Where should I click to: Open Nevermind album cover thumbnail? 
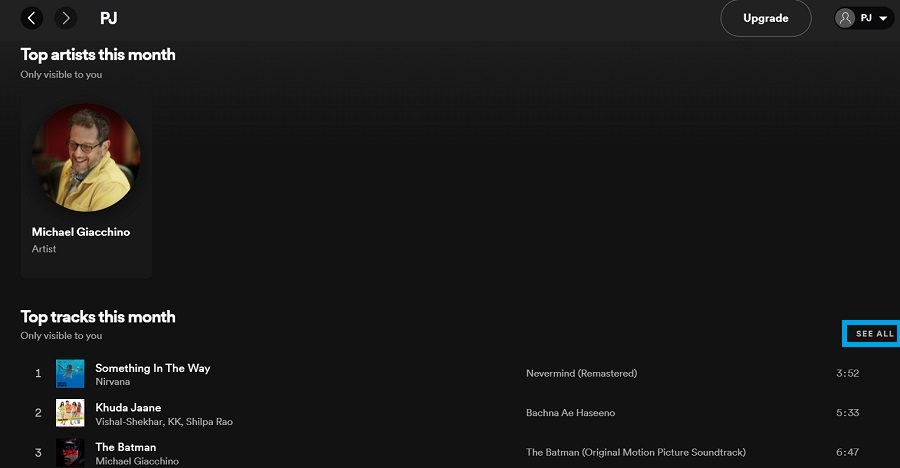click(x=70, y=373)
